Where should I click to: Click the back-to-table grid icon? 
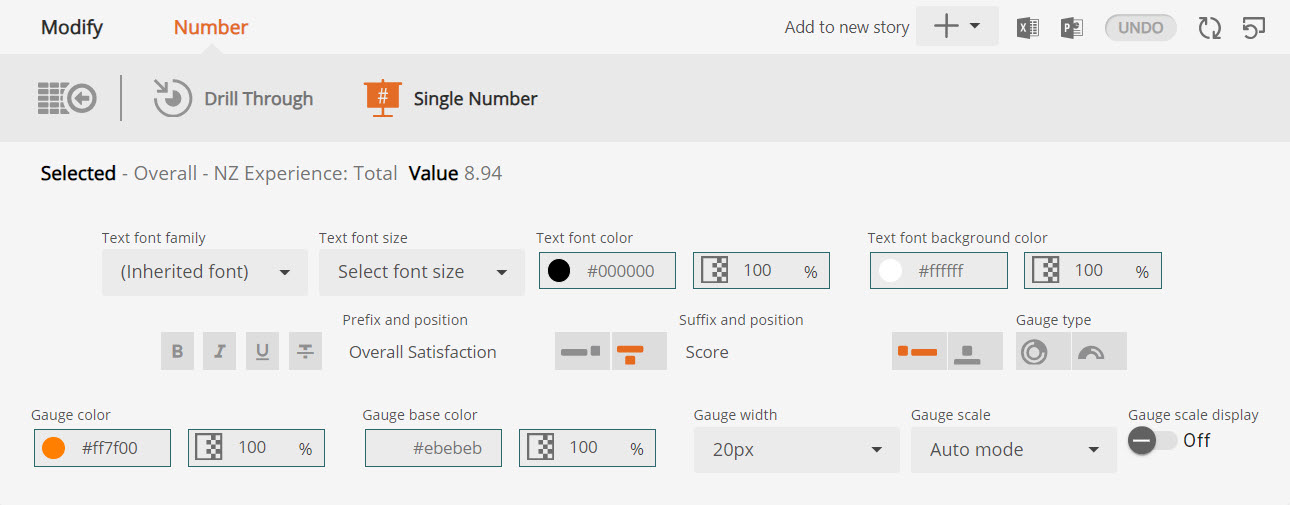67,98
